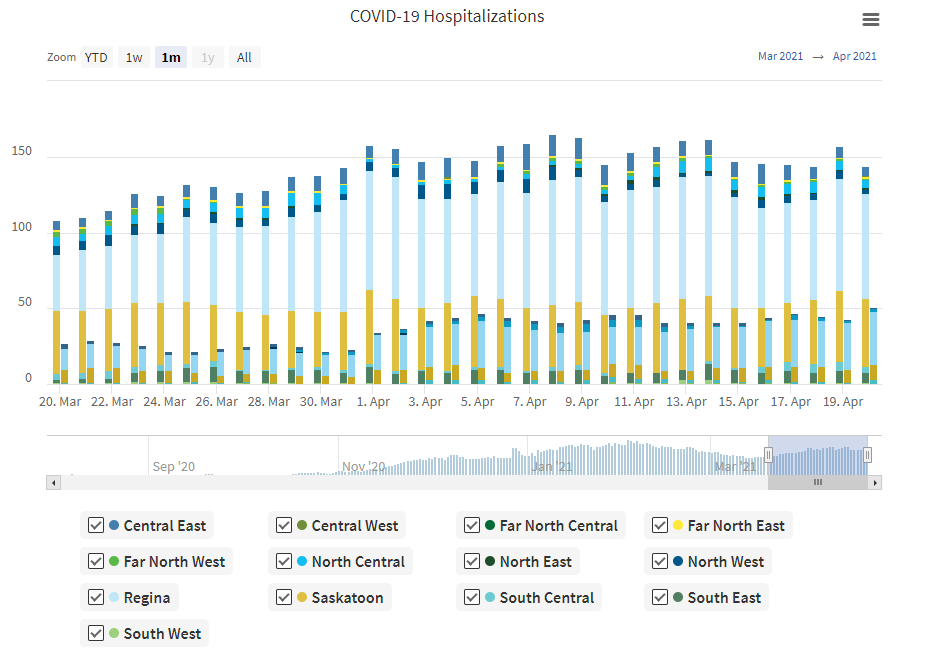Click the Apr 2021 end date
929x648 pixels.
854,56
